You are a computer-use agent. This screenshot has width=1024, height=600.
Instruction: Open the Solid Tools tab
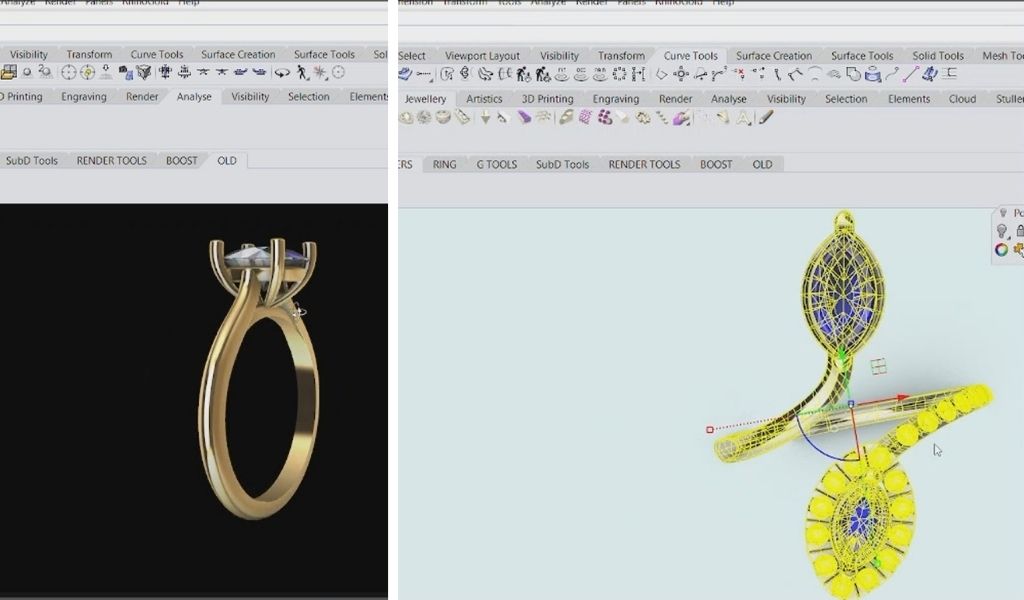pos(937,56)
